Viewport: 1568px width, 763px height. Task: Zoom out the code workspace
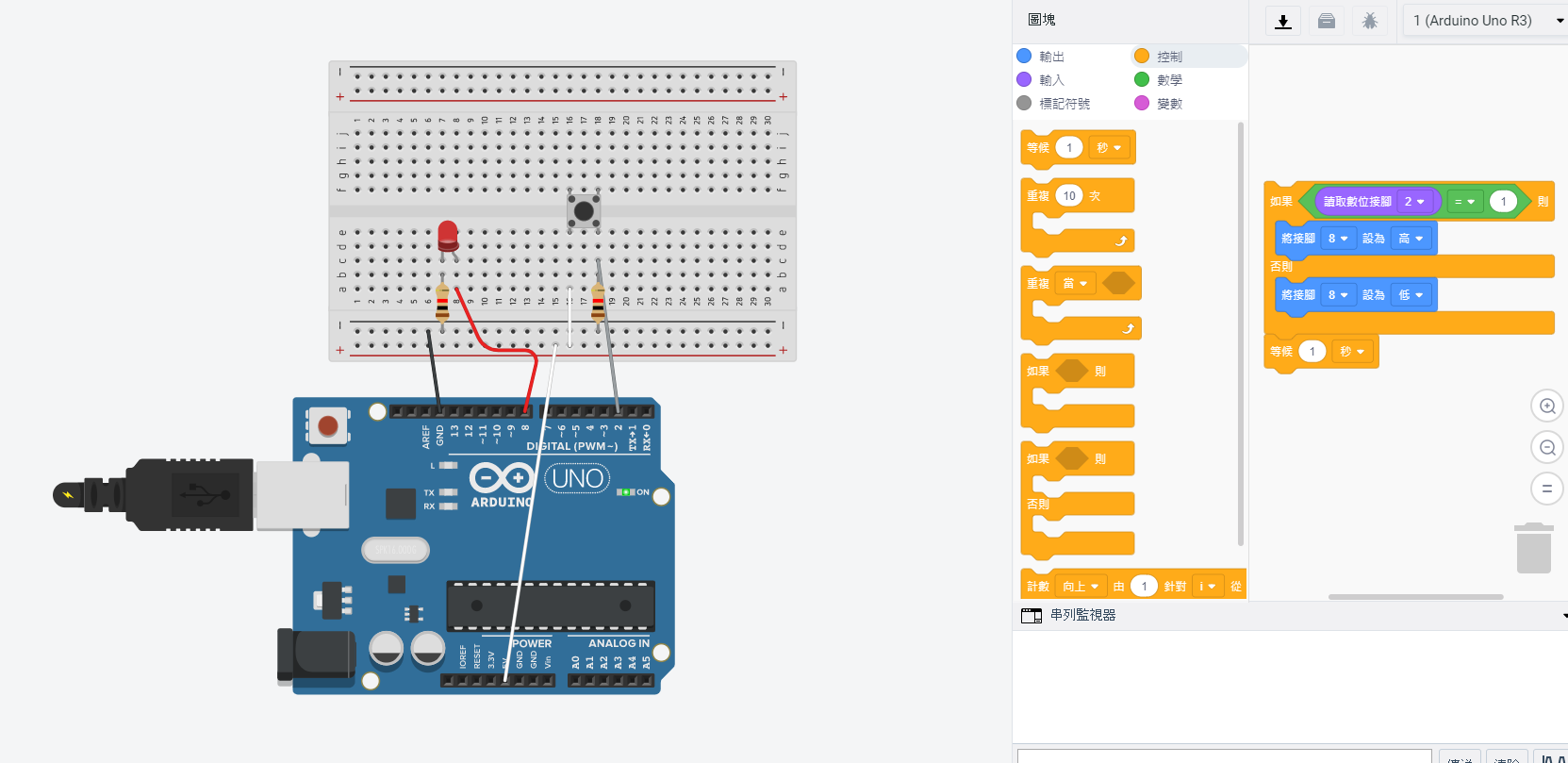click(x=1546, y=448)
